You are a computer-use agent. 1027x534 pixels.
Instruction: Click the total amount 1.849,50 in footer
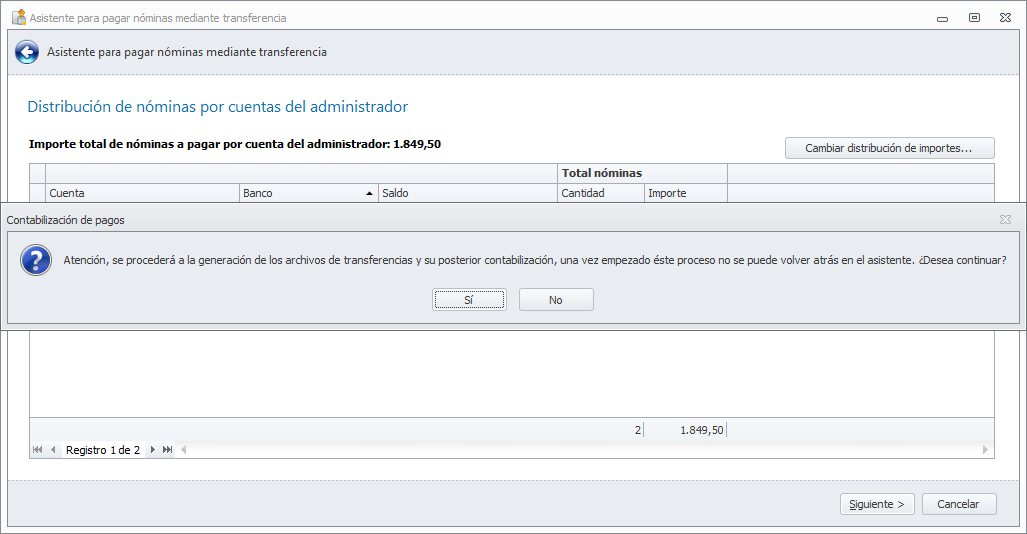[701, 430]
